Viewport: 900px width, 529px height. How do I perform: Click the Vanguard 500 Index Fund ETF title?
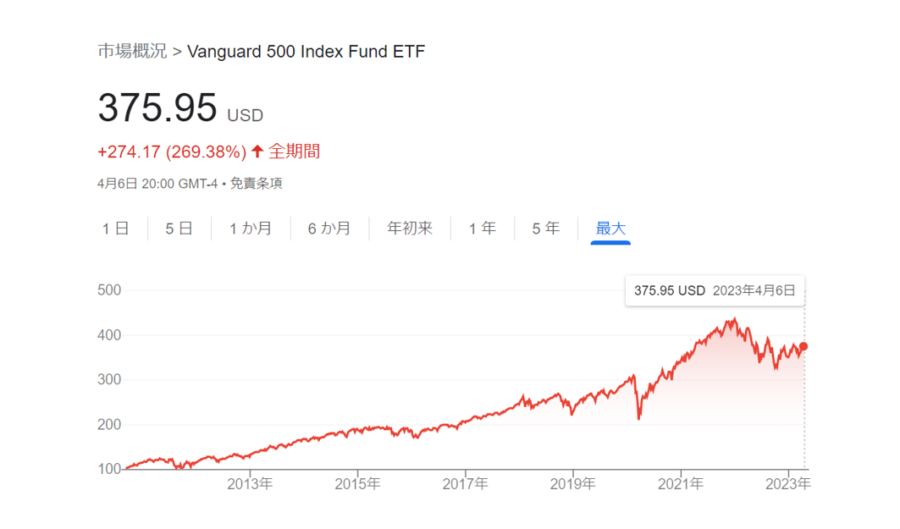pos(305,51)
